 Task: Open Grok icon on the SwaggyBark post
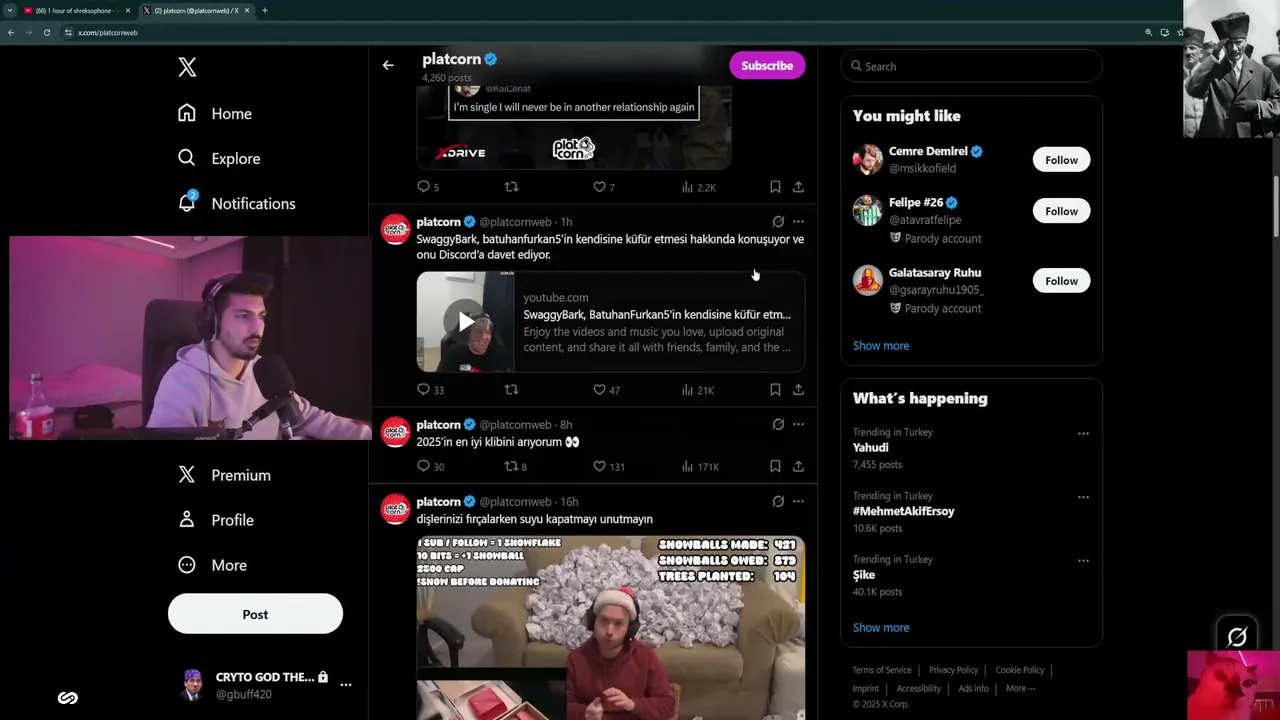pyautogui.click(x=778, y=221)
